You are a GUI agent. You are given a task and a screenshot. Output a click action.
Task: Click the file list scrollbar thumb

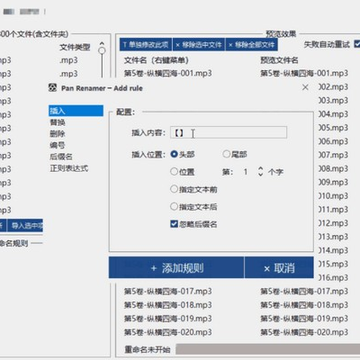(x=102, y=50)
